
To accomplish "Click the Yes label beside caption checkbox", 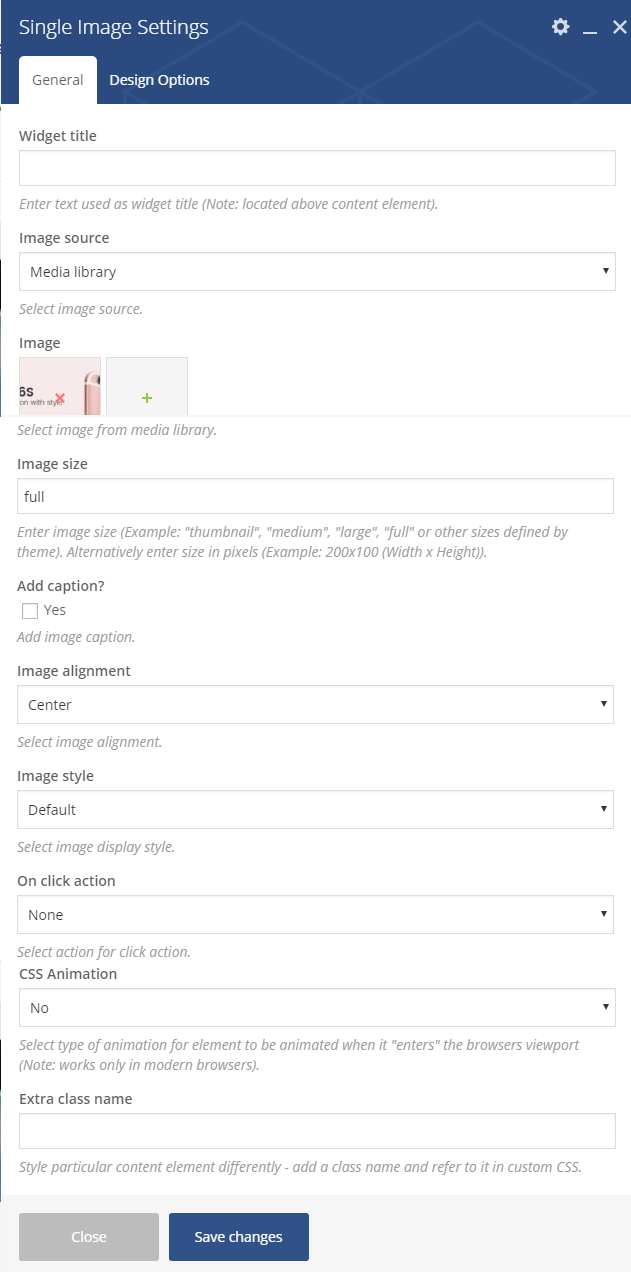I will [55, 610].
